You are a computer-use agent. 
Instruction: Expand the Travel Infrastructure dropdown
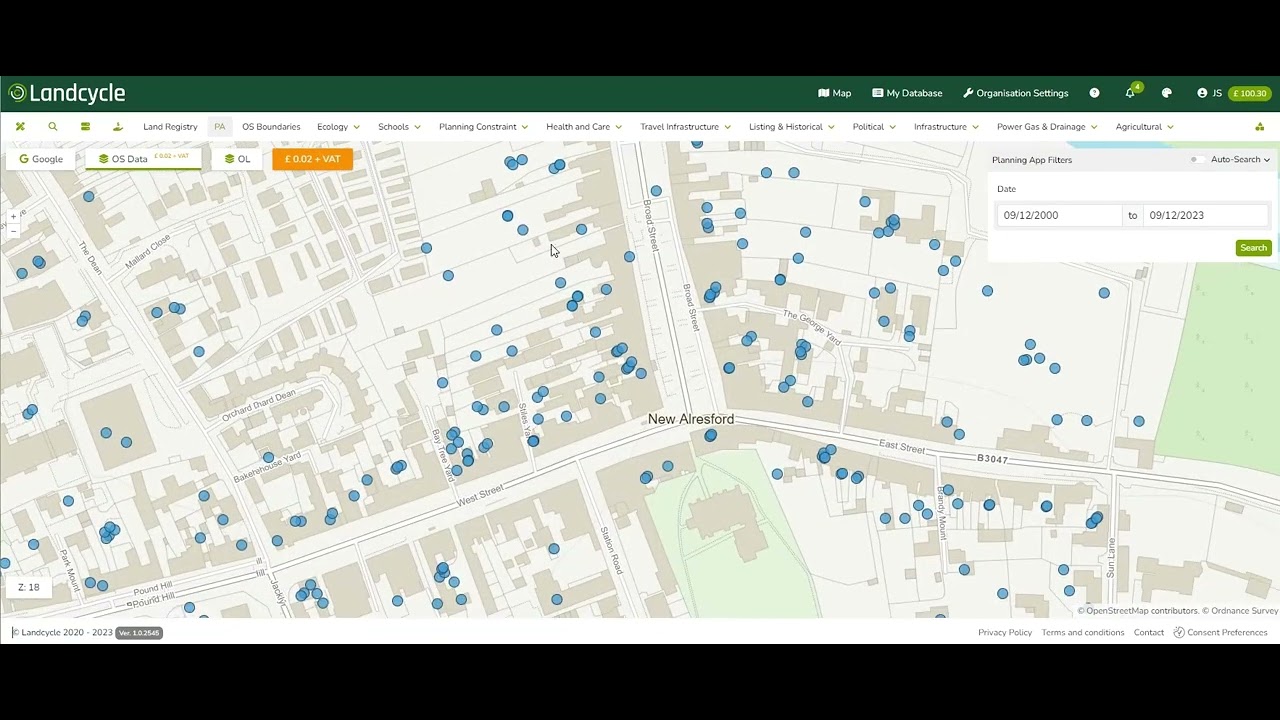pyautogui.click(x=685, y=127)
